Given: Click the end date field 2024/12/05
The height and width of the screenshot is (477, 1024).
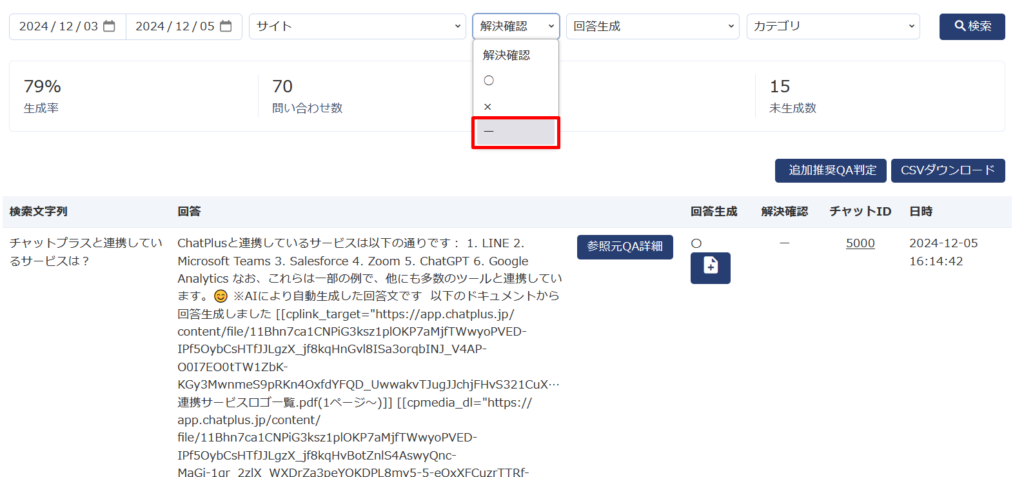Looking at the screenshot, I should (174, 27).
